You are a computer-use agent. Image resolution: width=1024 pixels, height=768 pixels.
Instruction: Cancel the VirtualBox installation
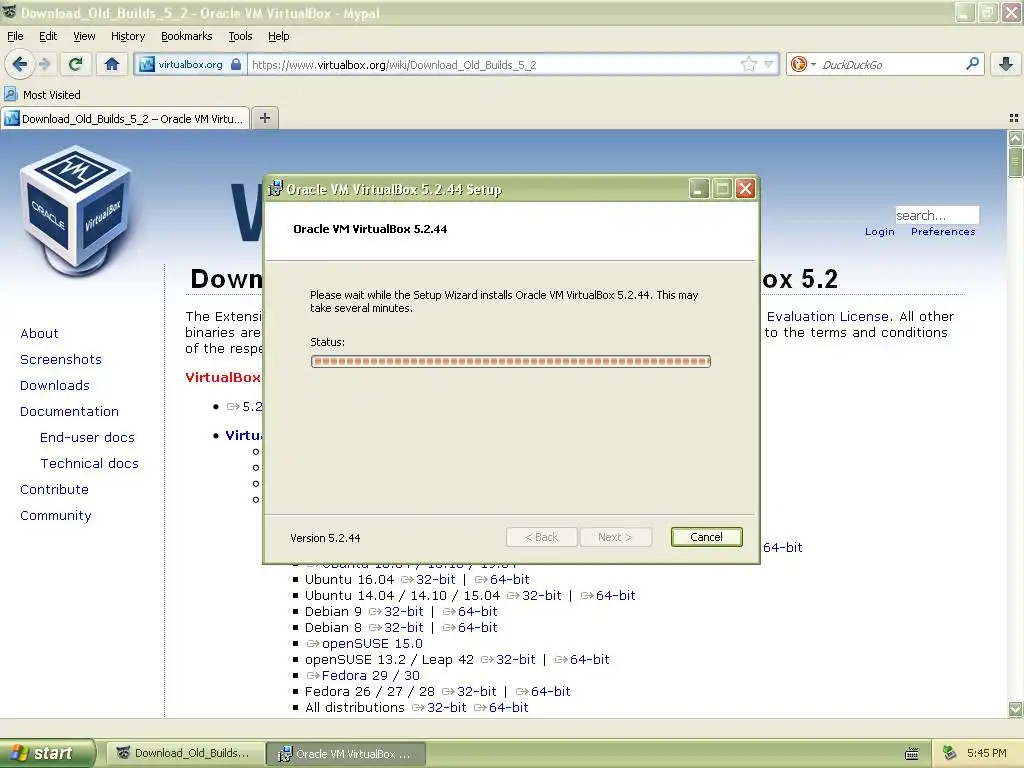[706, 537]
